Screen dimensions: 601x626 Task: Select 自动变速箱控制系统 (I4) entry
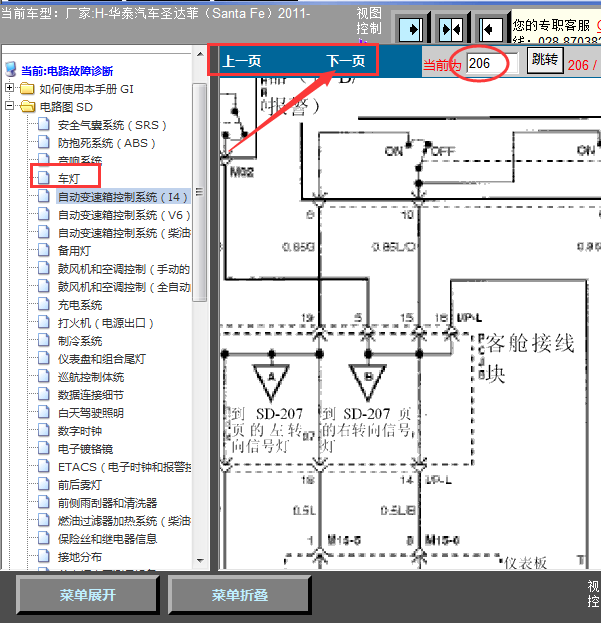pos(122,197)
